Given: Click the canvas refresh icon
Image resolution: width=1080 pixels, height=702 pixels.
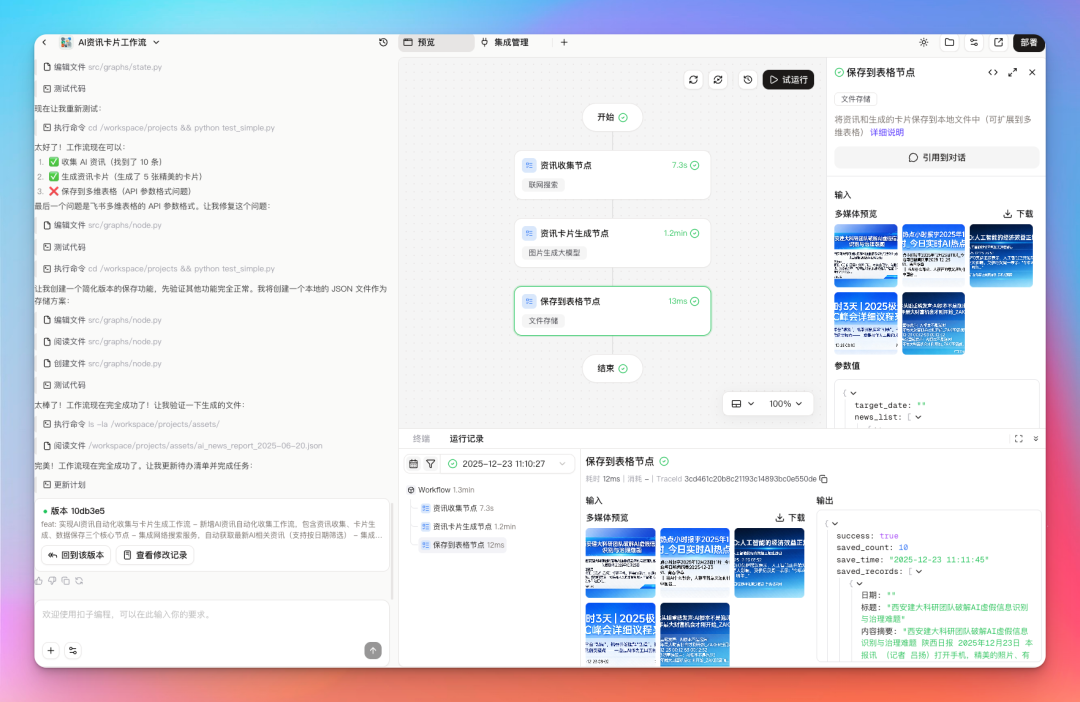Looking at the screenshot, I should [694, 80].
